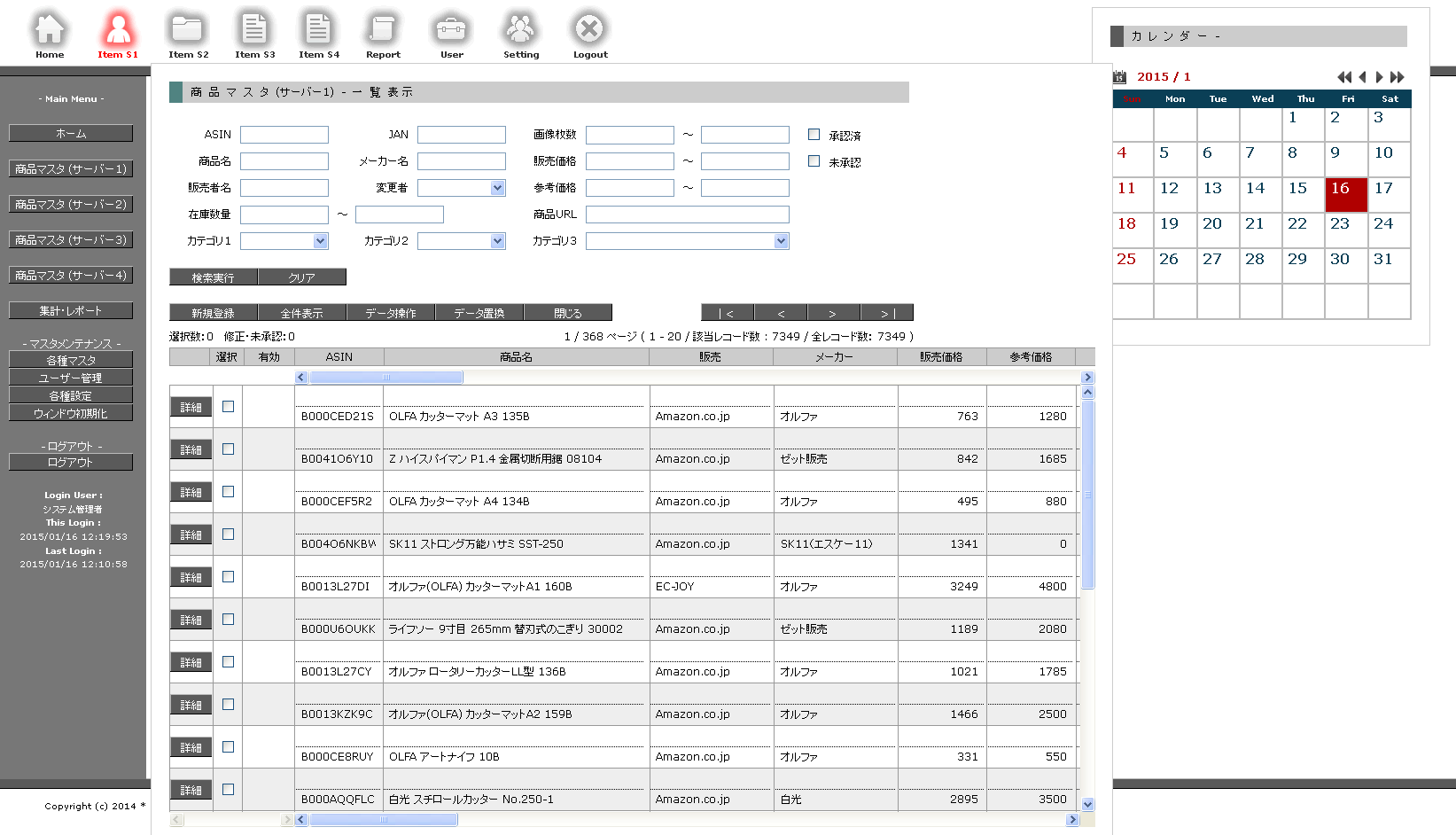
Task: Go to next month in calendar
Action: point(1379,77)
